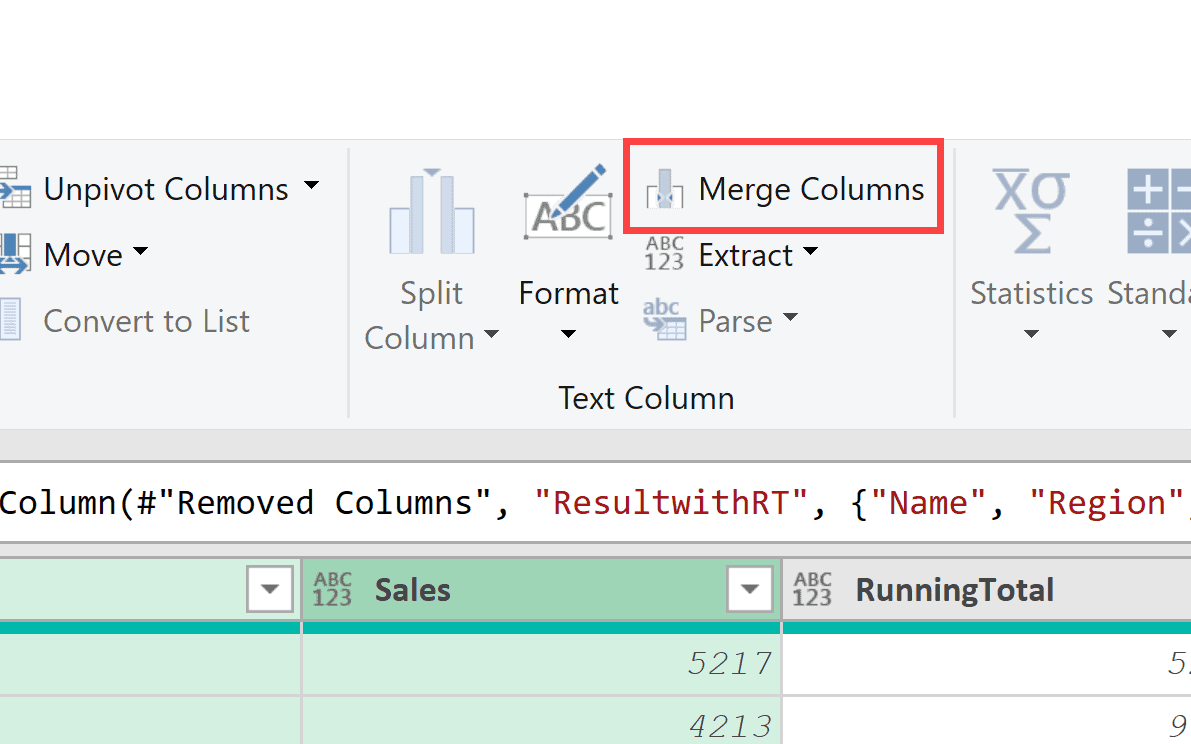Image resolution: width=1191 pixels, height=744 pixels.
Task: Click the Standard arithmetic operators icon
Action: coord(1159,211)
